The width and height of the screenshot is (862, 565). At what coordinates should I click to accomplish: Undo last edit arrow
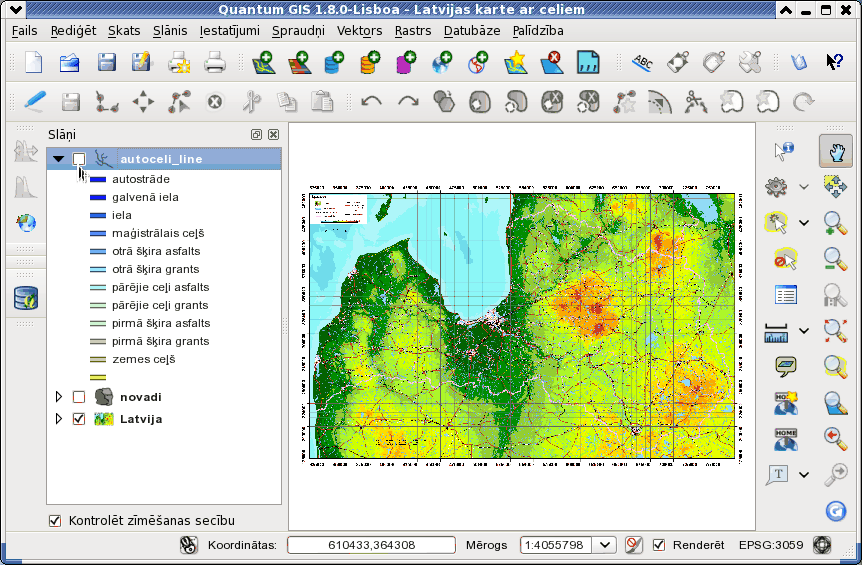(372, 102)
